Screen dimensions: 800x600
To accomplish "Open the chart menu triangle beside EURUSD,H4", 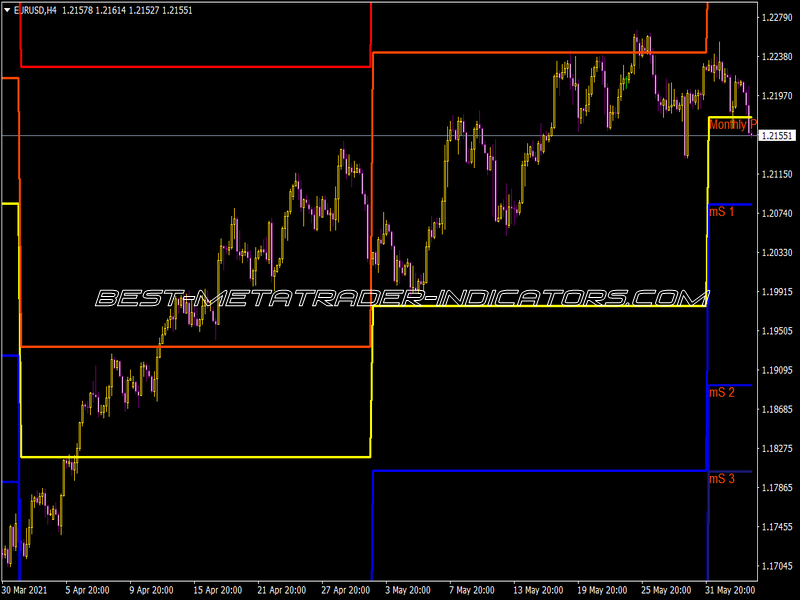I will pos(7,10).
